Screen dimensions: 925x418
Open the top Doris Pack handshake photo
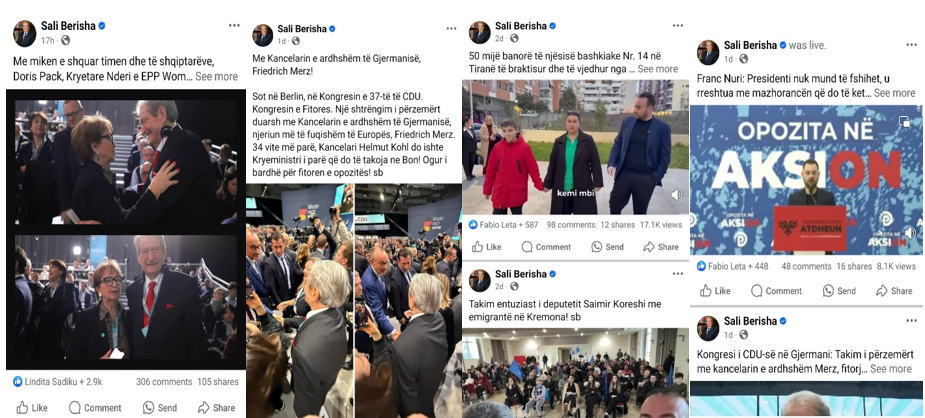click(126, 162)
